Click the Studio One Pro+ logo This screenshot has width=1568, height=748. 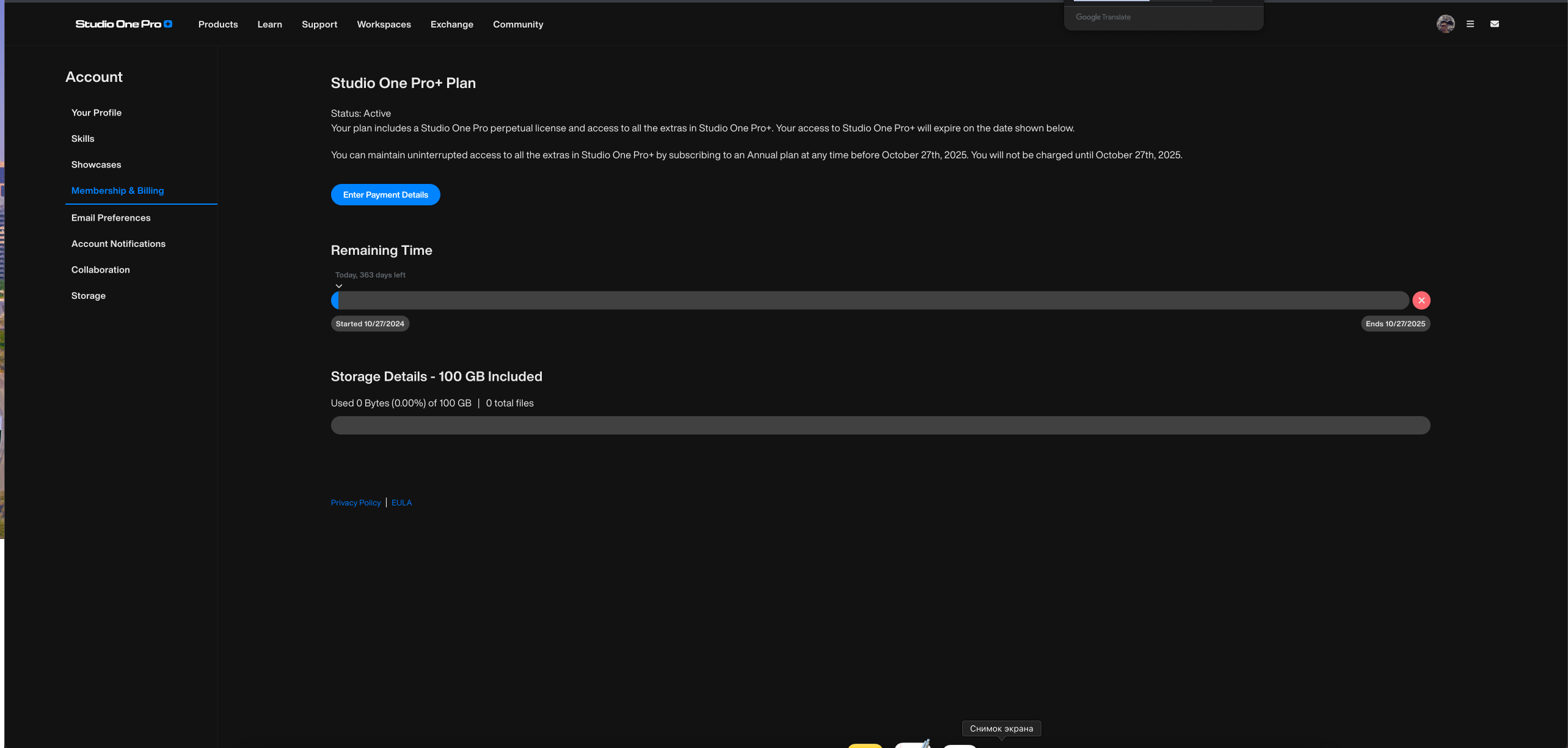(123, 24)
